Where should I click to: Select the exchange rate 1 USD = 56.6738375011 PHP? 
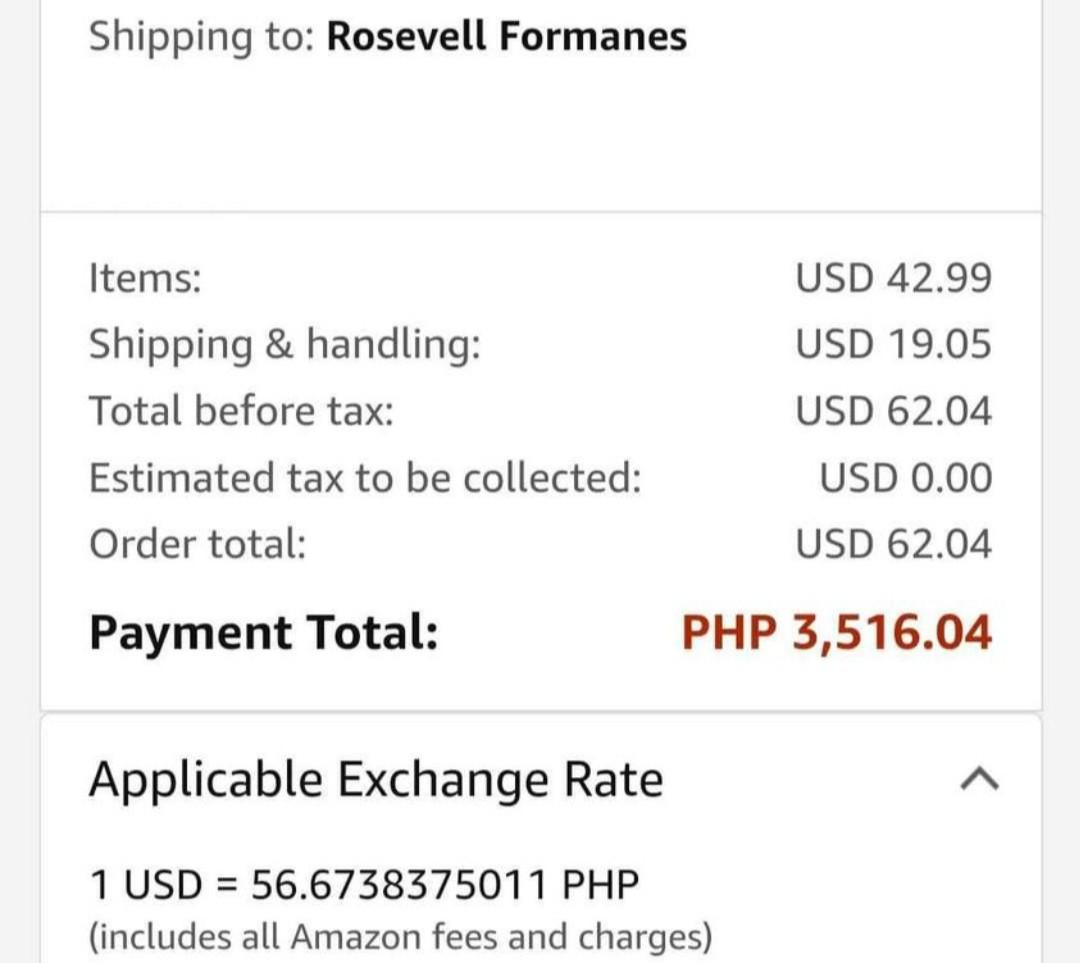[363, 882]
